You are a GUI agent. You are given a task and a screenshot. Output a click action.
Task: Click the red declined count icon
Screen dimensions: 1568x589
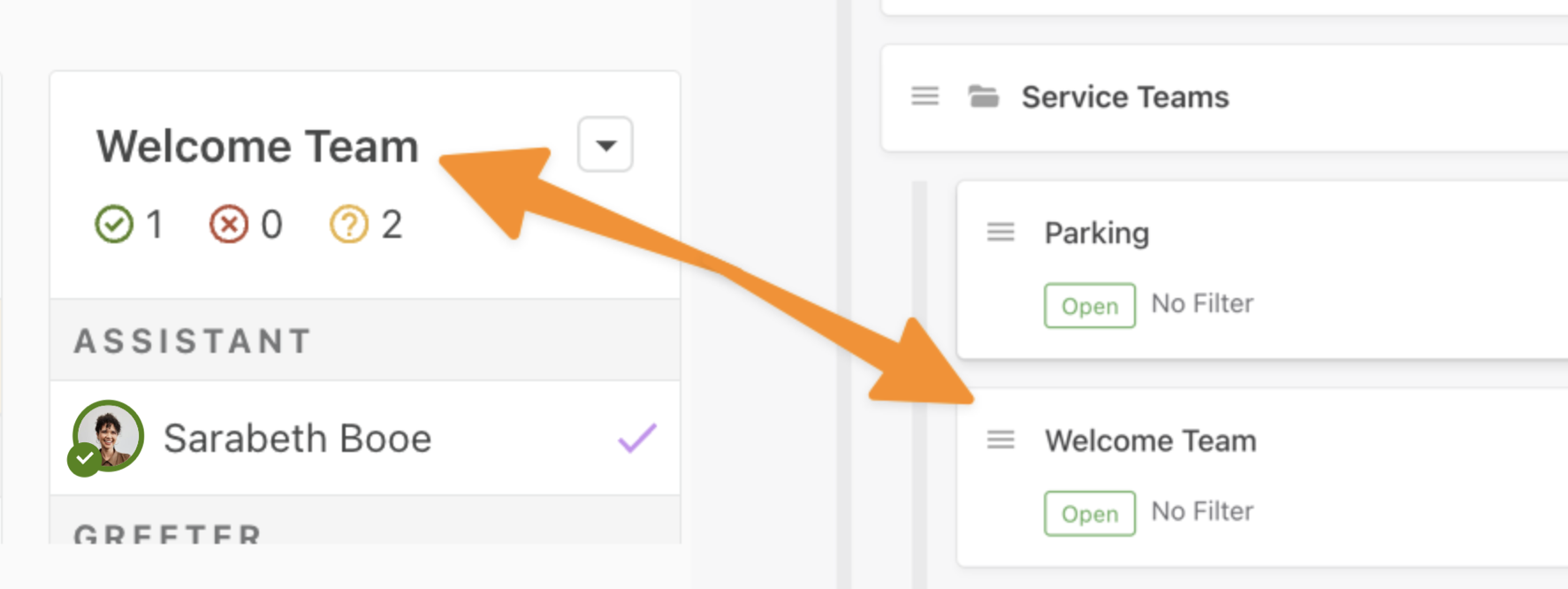[229, 225]
